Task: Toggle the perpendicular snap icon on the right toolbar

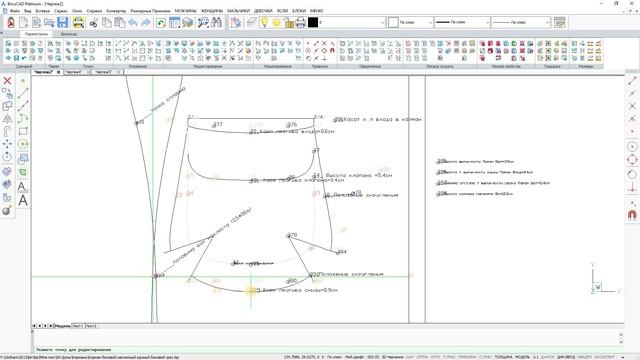Action: coord(632,187)
